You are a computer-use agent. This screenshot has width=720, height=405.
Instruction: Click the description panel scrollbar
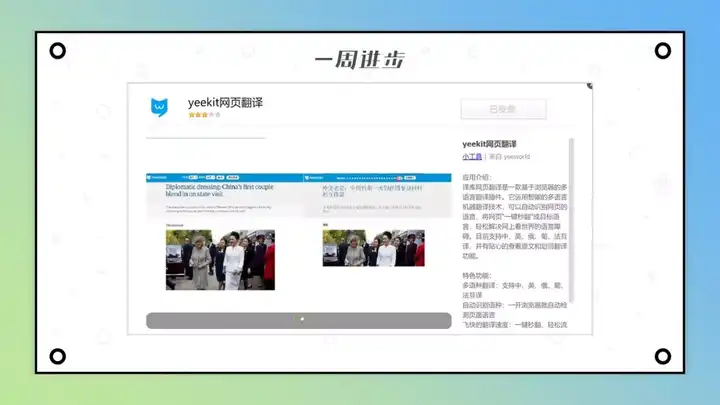tap(571, 220)
